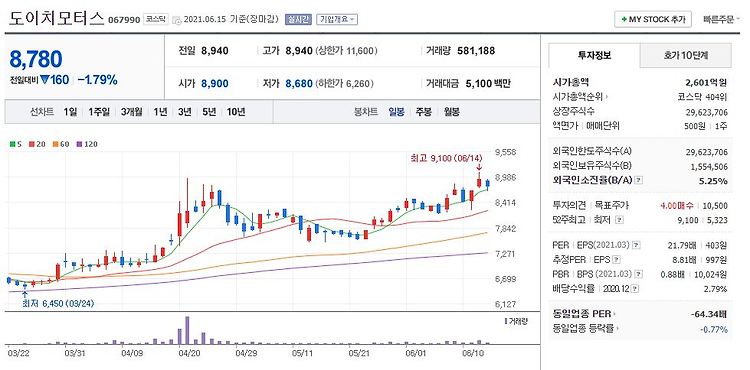Open help icon next to 외국인소진율(B/A)
Screen dimensions: 750x370
pyautogui.click(x=639, y=181)
